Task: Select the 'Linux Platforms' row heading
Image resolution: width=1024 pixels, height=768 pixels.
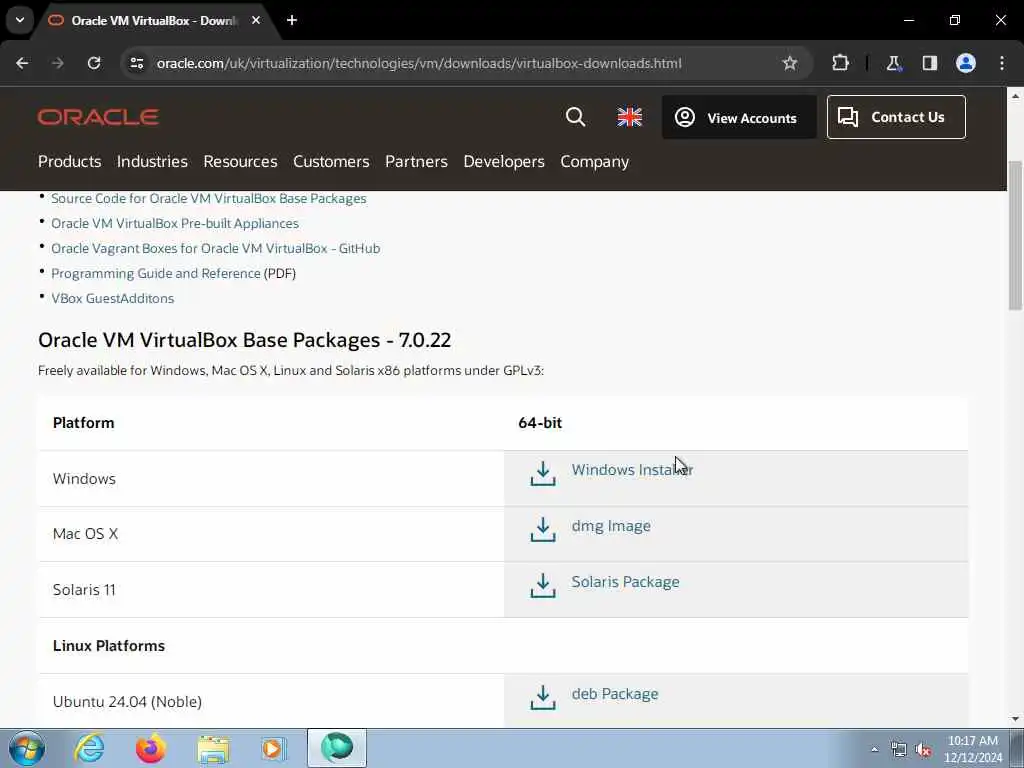Action: tap(109, 646)
